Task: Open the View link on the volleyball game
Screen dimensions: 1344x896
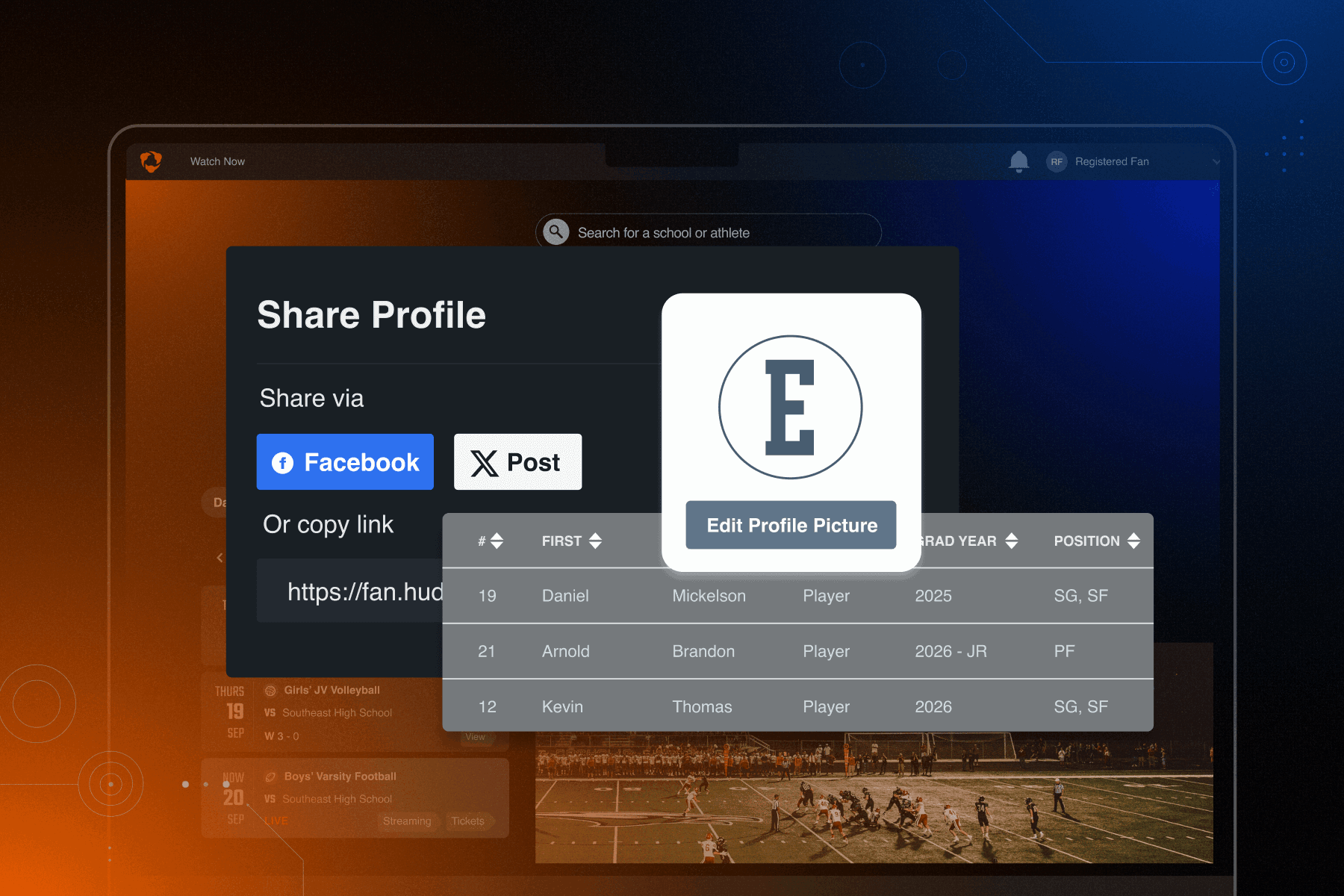Action: (476, 737)
